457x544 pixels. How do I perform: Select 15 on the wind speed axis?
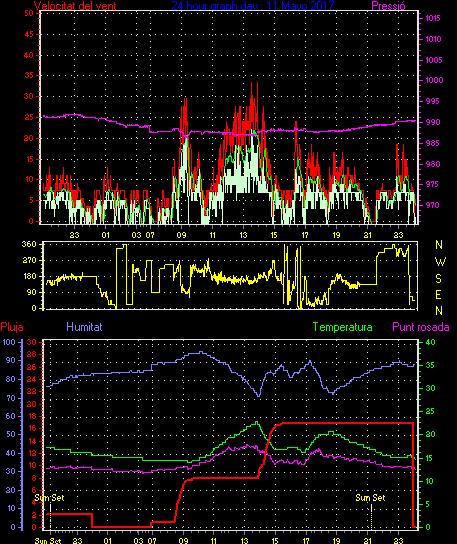point(29,159)
